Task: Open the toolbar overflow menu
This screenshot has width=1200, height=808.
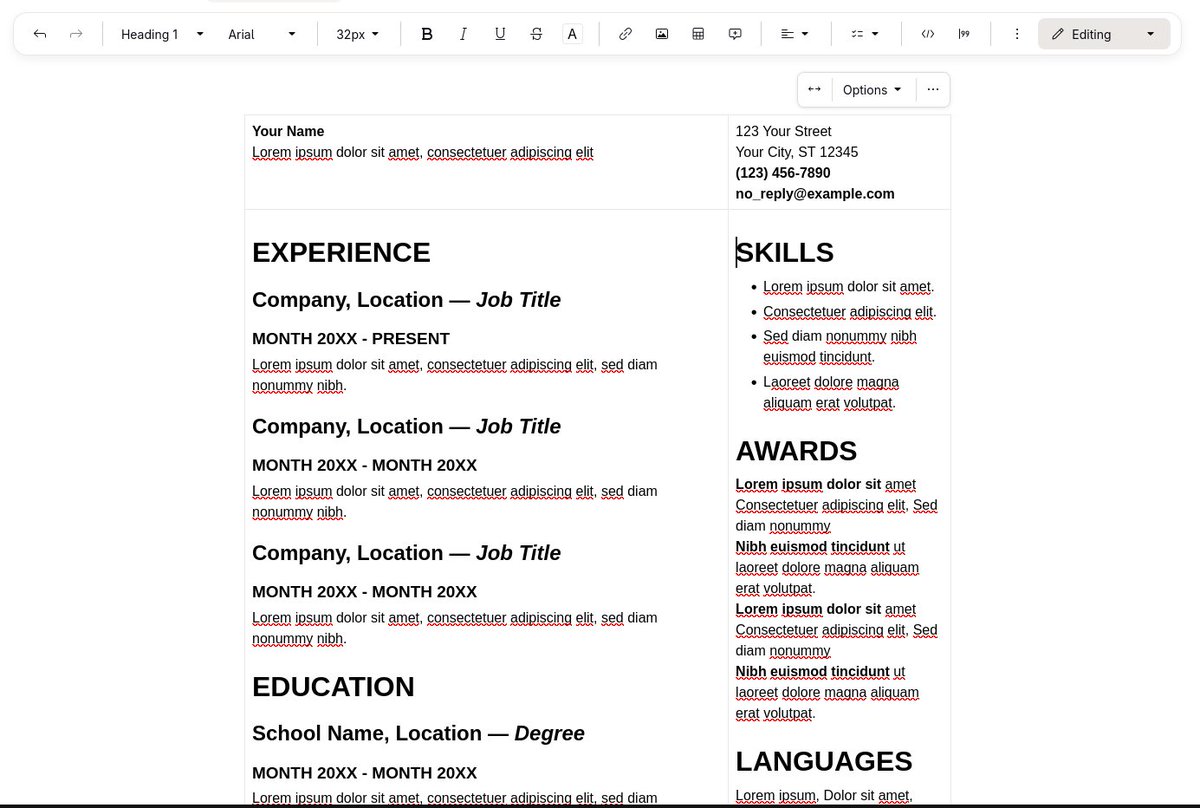Action: pos(1017,34)
